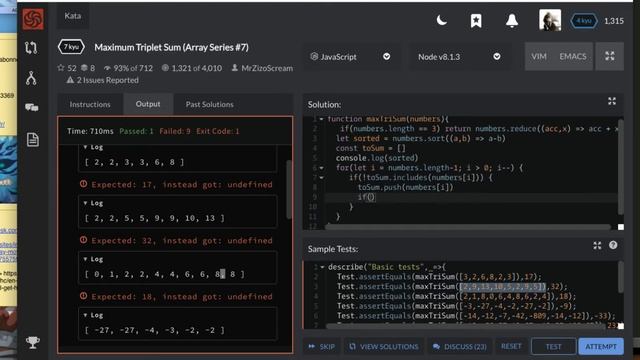Screen dimensions: 640x360
Task: Select the Output tab
Action: coord(148,104)
